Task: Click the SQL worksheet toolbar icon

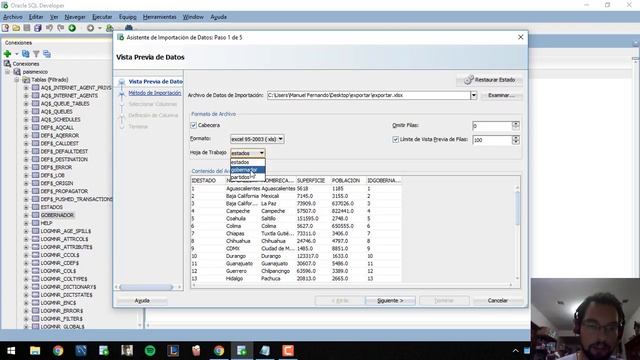Action: (109, 28)
